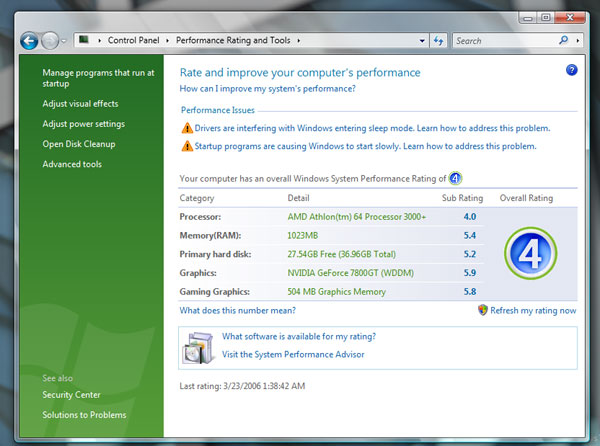Open Solutions to Problems link
The height and width of the screenshot is (446, 600).
tap(84, 415)
